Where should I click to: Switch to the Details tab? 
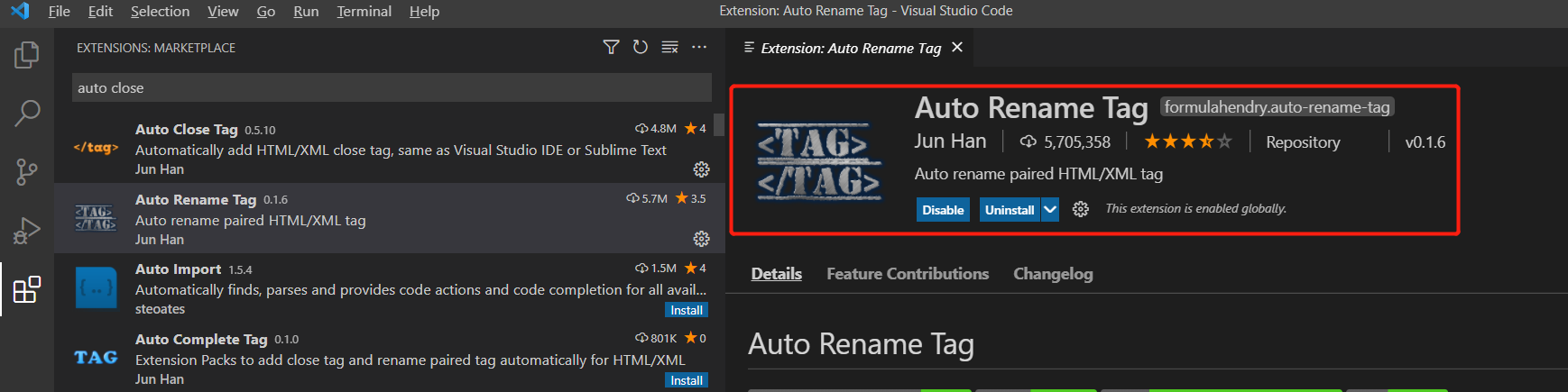(776, 273)
